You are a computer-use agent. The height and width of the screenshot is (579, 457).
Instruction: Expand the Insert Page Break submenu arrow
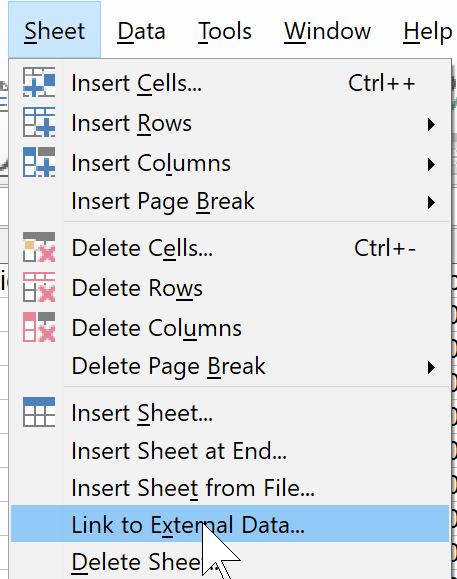(431, 202)
